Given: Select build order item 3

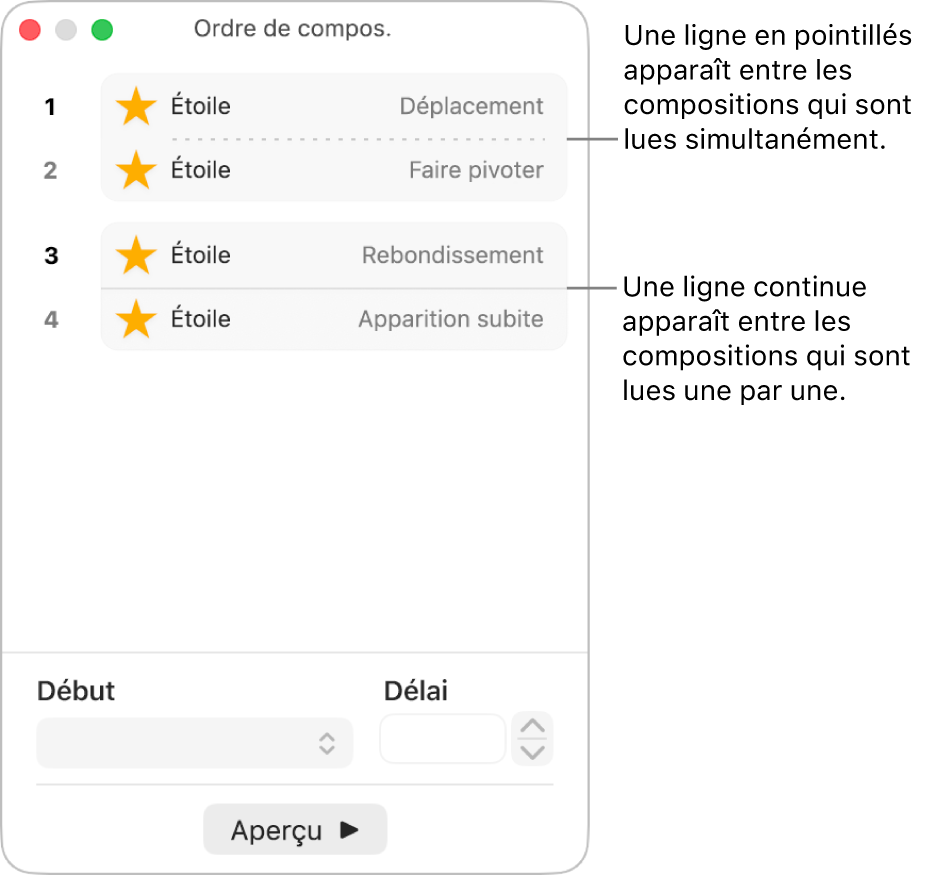Looking at the screenshot, I should pos(50,255).
